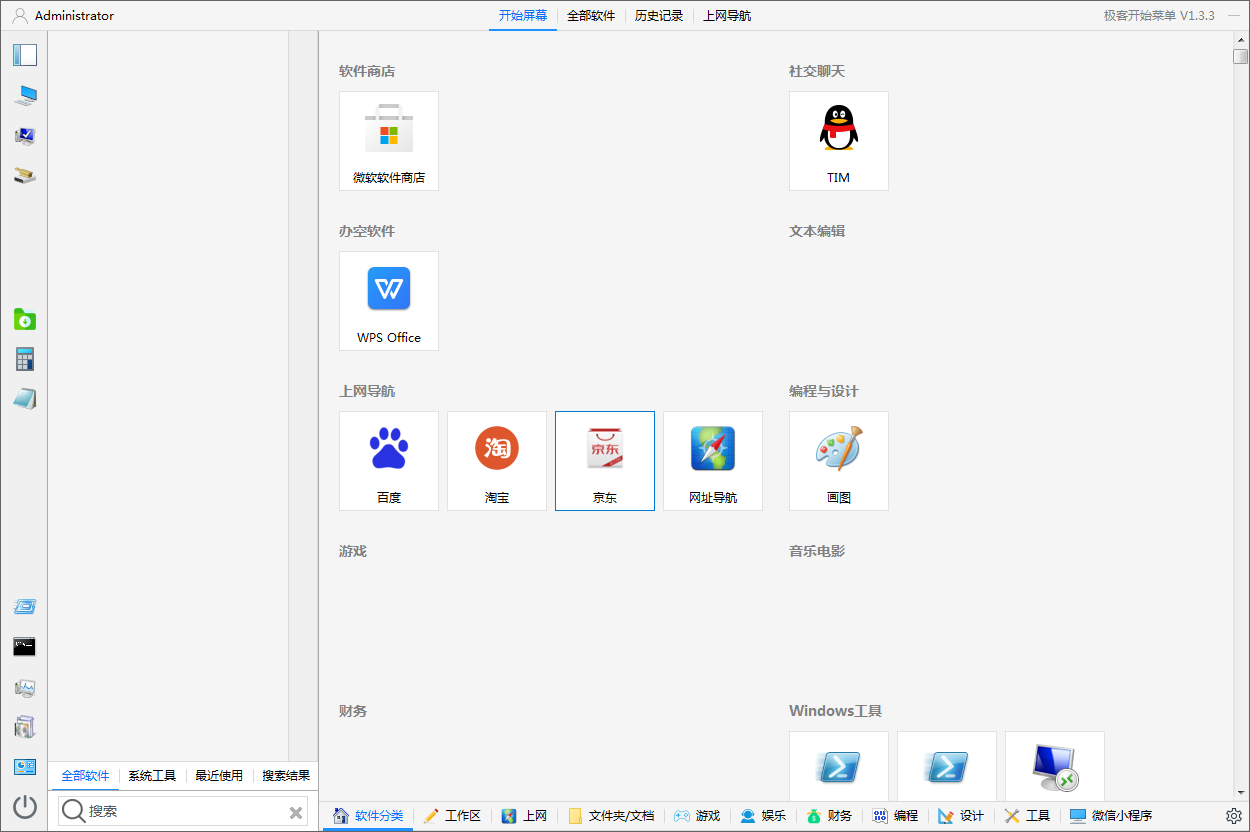Open the settings gear at bottom right
1250x832 pixels.
pyautogui.click(x=1234, y=816)
